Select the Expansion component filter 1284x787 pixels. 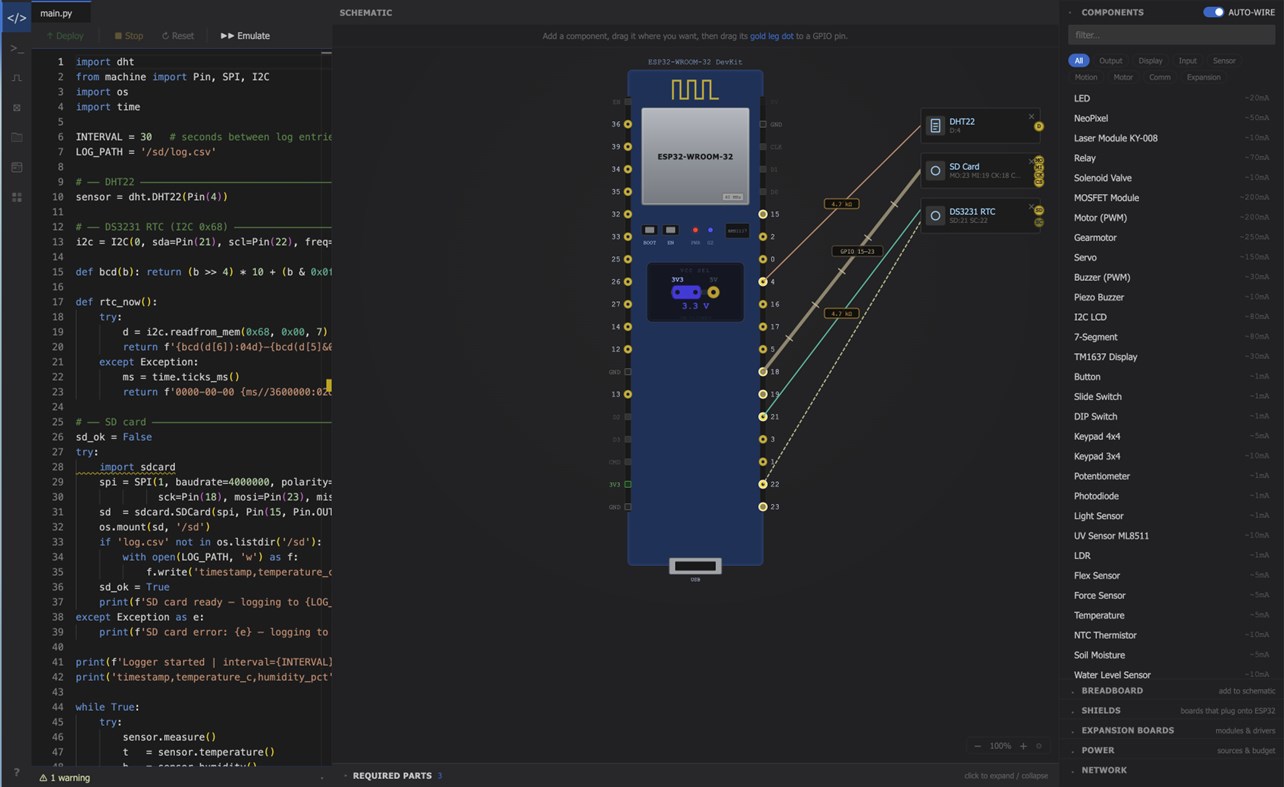tap(1203, 77)
